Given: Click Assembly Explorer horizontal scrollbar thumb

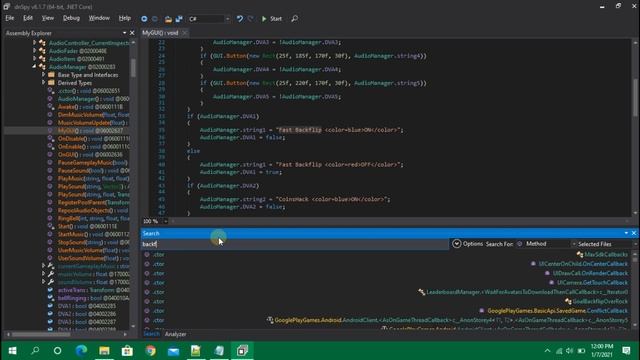Looking at the screenshot, I should pos(41,334).
